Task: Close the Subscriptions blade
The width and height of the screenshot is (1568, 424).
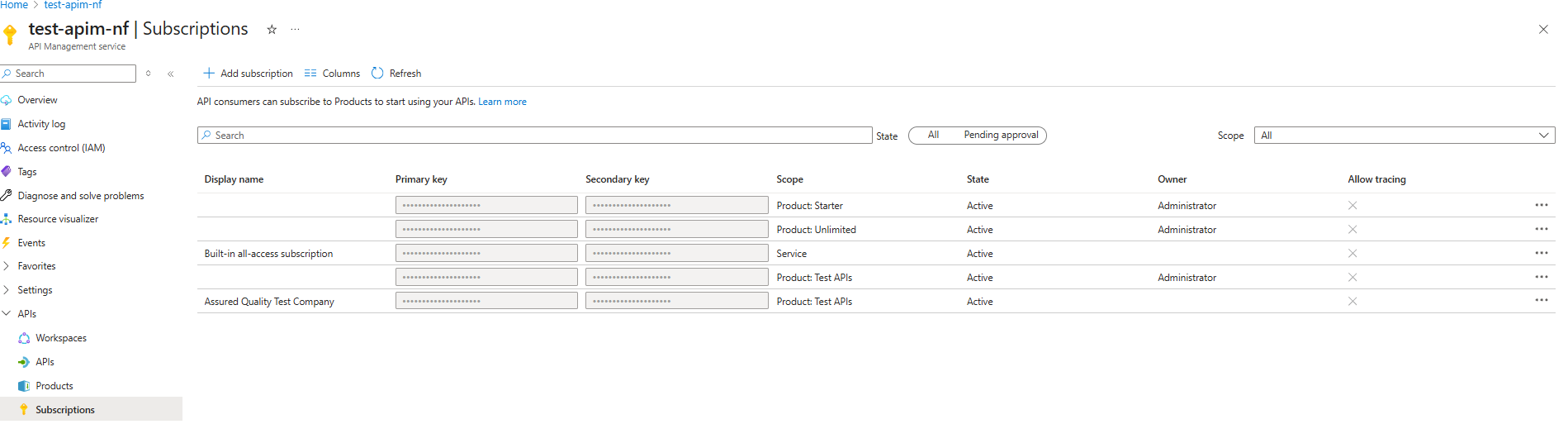Action: (x=1543, y=29)
